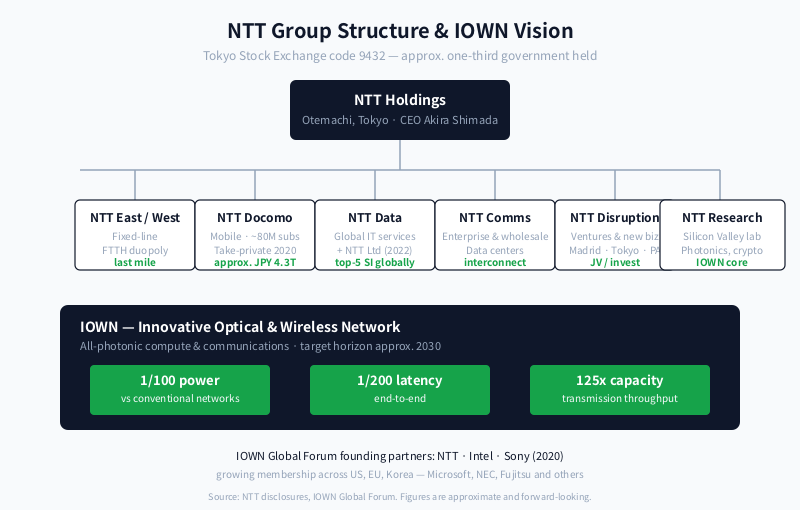Click 'vs conventional networks' caption
Image resolution: width=800 pixels, height=510 pixels.
tap(180, 398)
